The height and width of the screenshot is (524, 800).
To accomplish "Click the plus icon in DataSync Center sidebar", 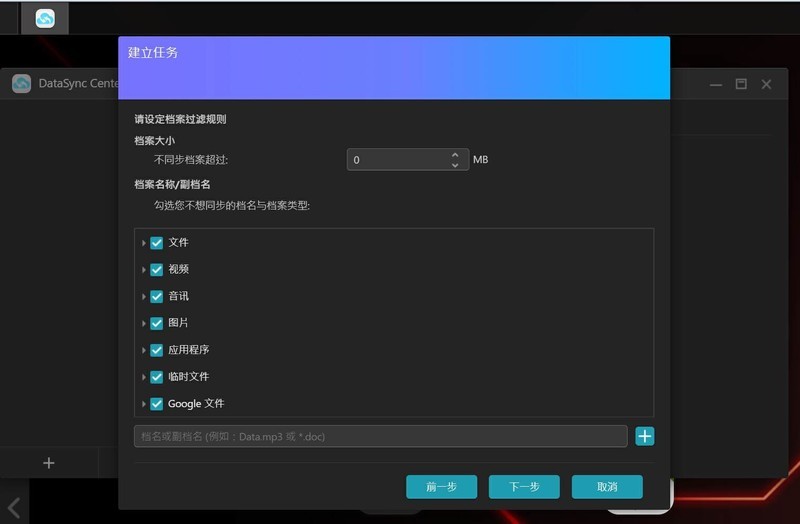I will point(48,463).
